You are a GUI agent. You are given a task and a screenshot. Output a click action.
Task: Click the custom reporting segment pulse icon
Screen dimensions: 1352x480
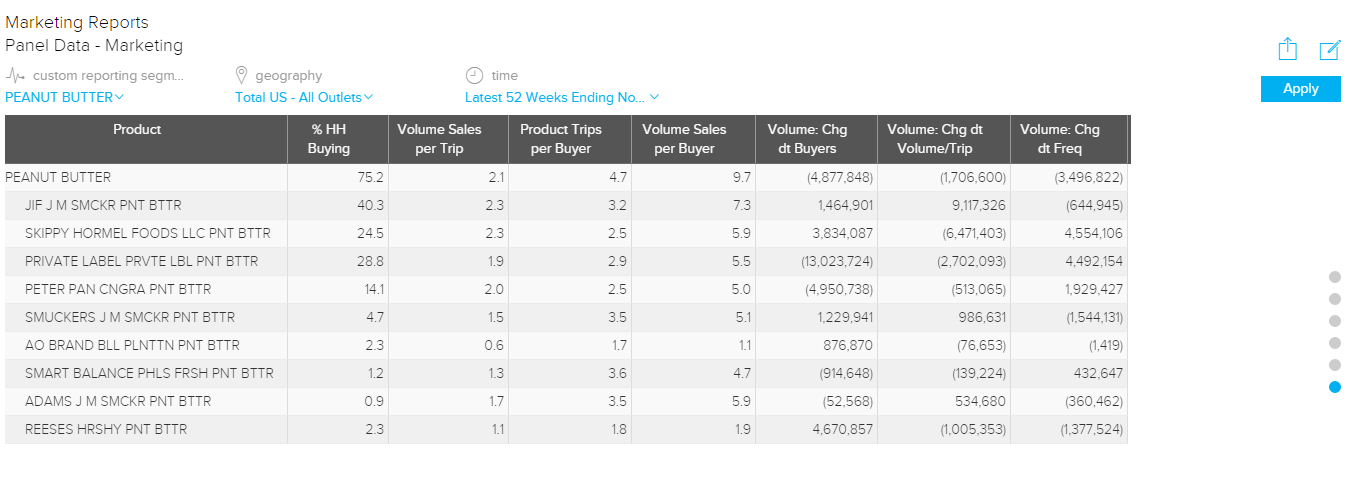pos(15,75)
